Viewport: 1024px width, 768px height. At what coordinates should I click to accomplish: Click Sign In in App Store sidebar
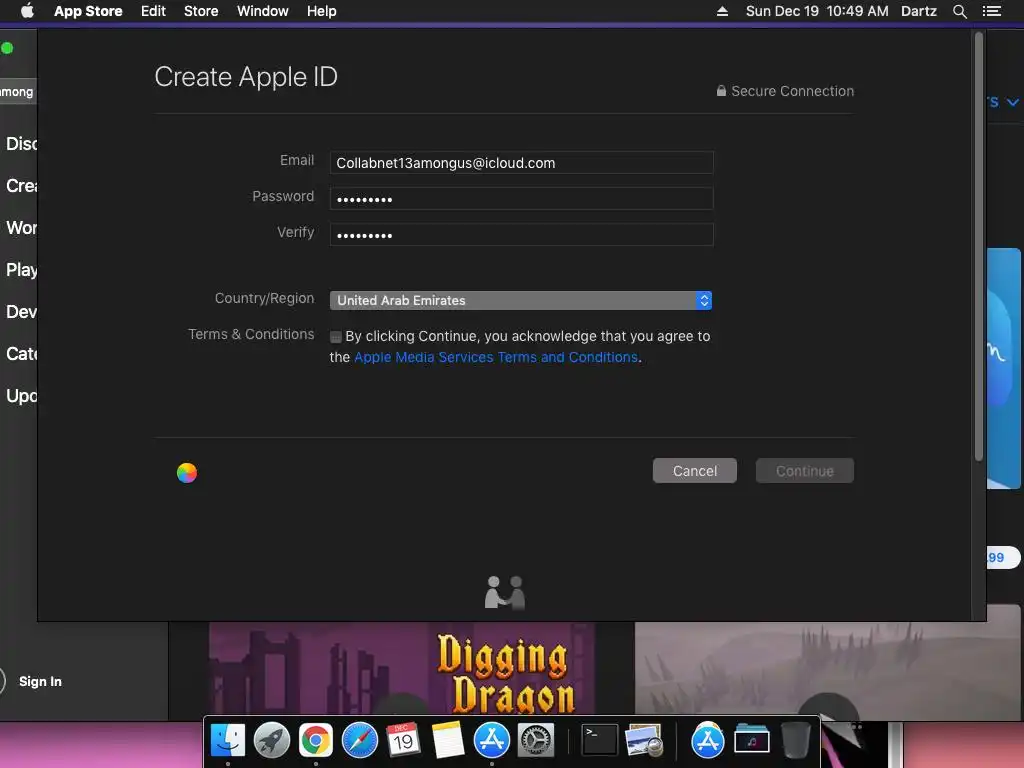40,681
